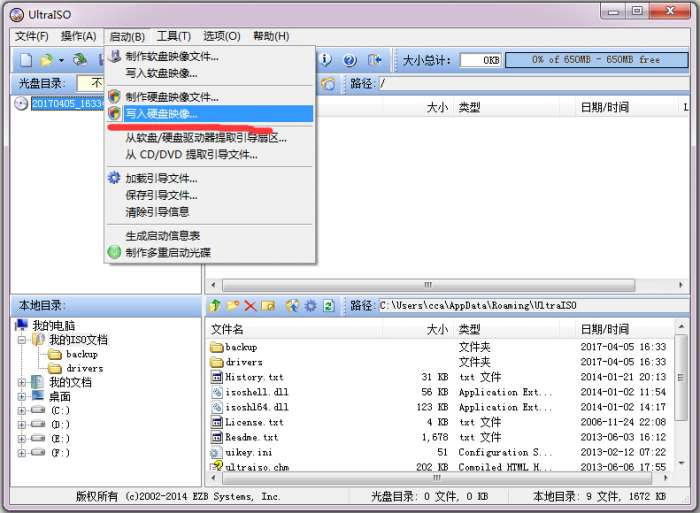Expand the (C:) drive tree node
The image size is (700, 513).
[x=21, y=410]
